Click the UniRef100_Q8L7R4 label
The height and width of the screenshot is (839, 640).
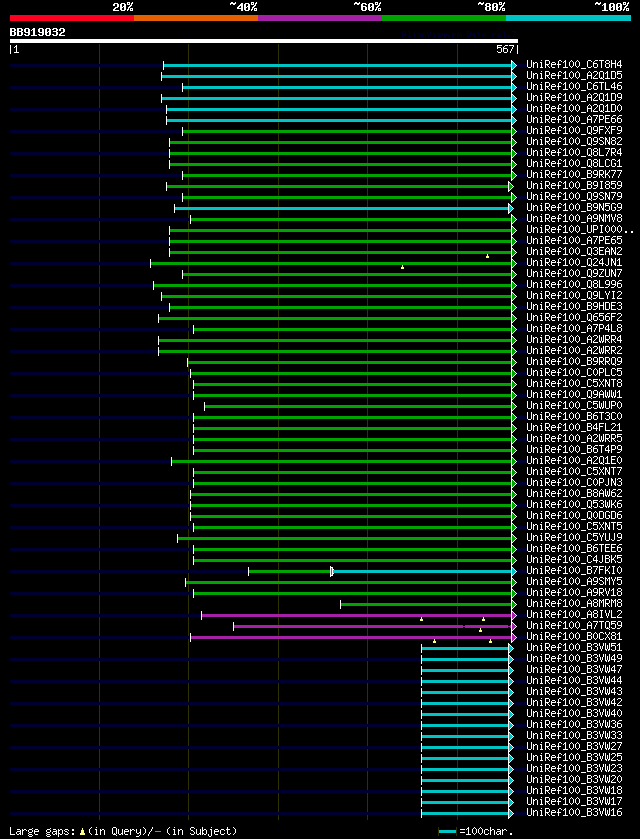click(574, 153)
